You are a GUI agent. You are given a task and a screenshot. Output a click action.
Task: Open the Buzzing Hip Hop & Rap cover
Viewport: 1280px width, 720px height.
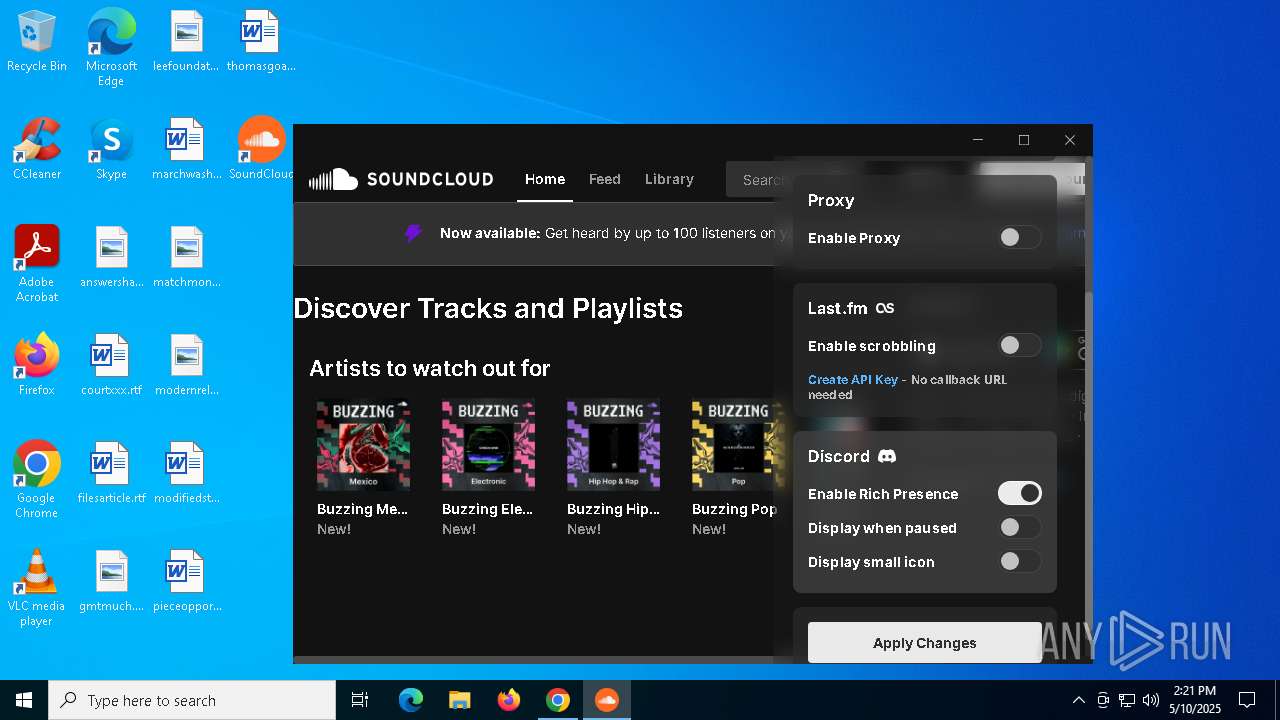(x=613, y=445)
